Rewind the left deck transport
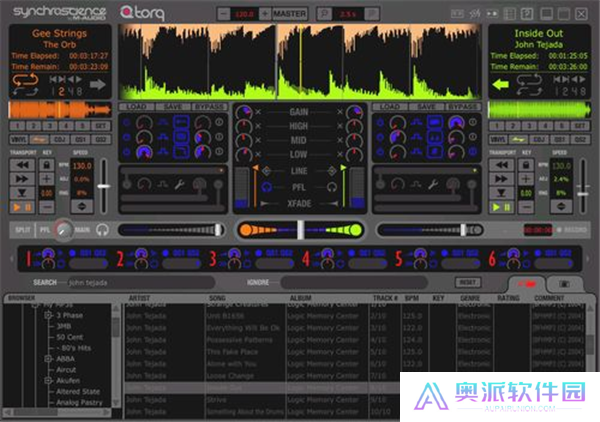Viewport: 600px width, 422px height. pyautogui.click(x=22, y=165)
